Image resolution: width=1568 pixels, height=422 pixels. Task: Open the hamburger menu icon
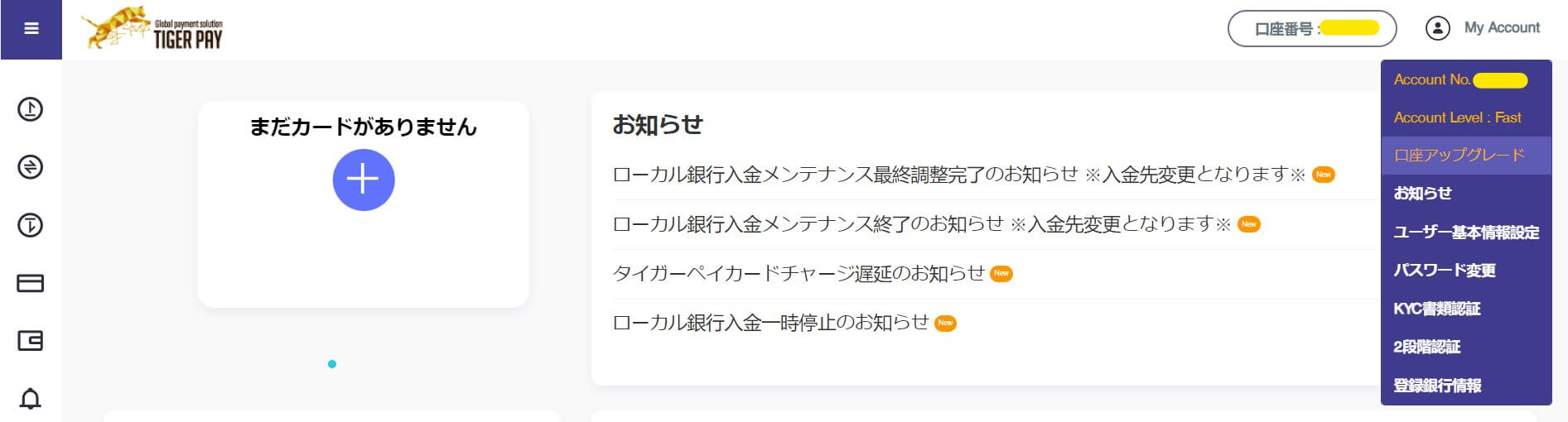(31, 29)
